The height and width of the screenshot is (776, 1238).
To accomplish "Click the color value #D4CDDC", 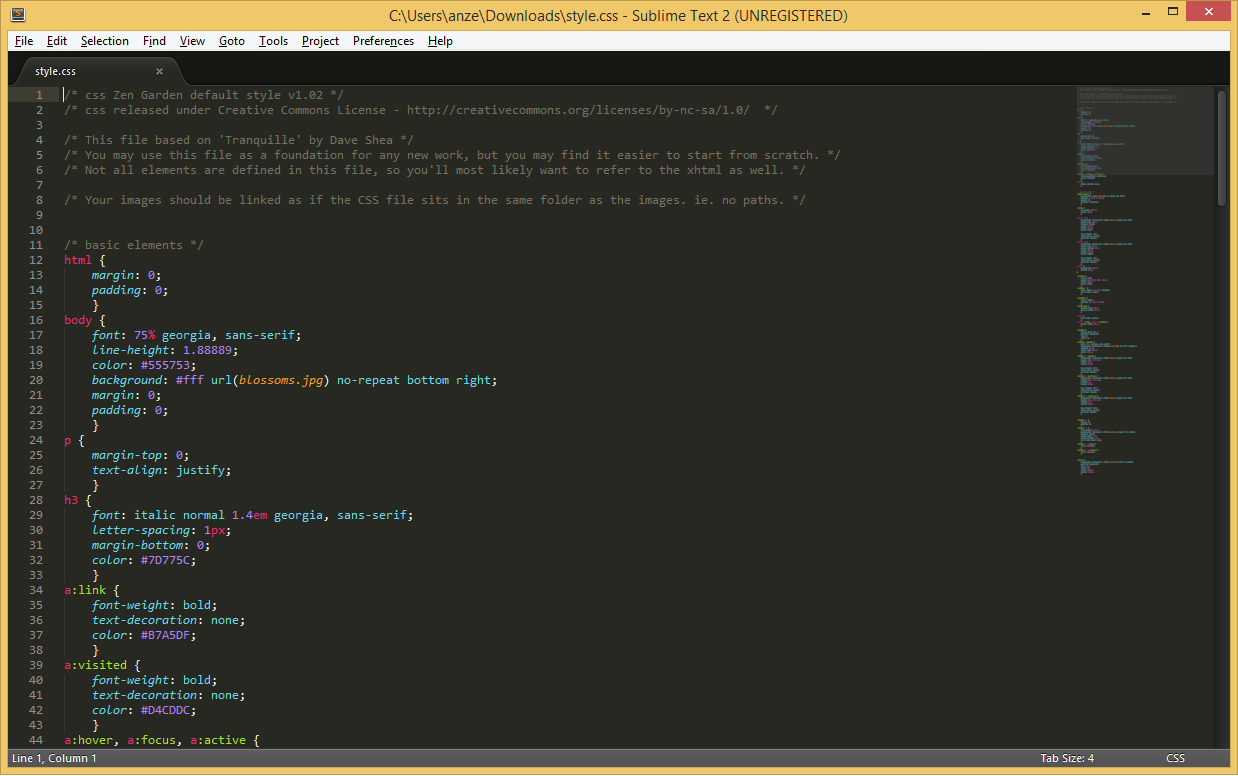I will coord(164,710).
